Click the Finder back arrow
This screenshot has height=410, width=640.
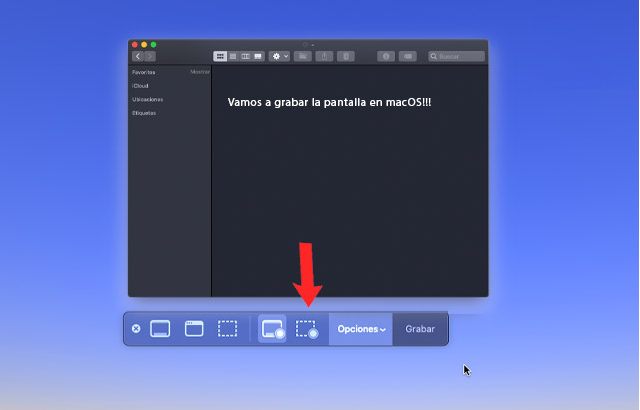pos(138,57)
